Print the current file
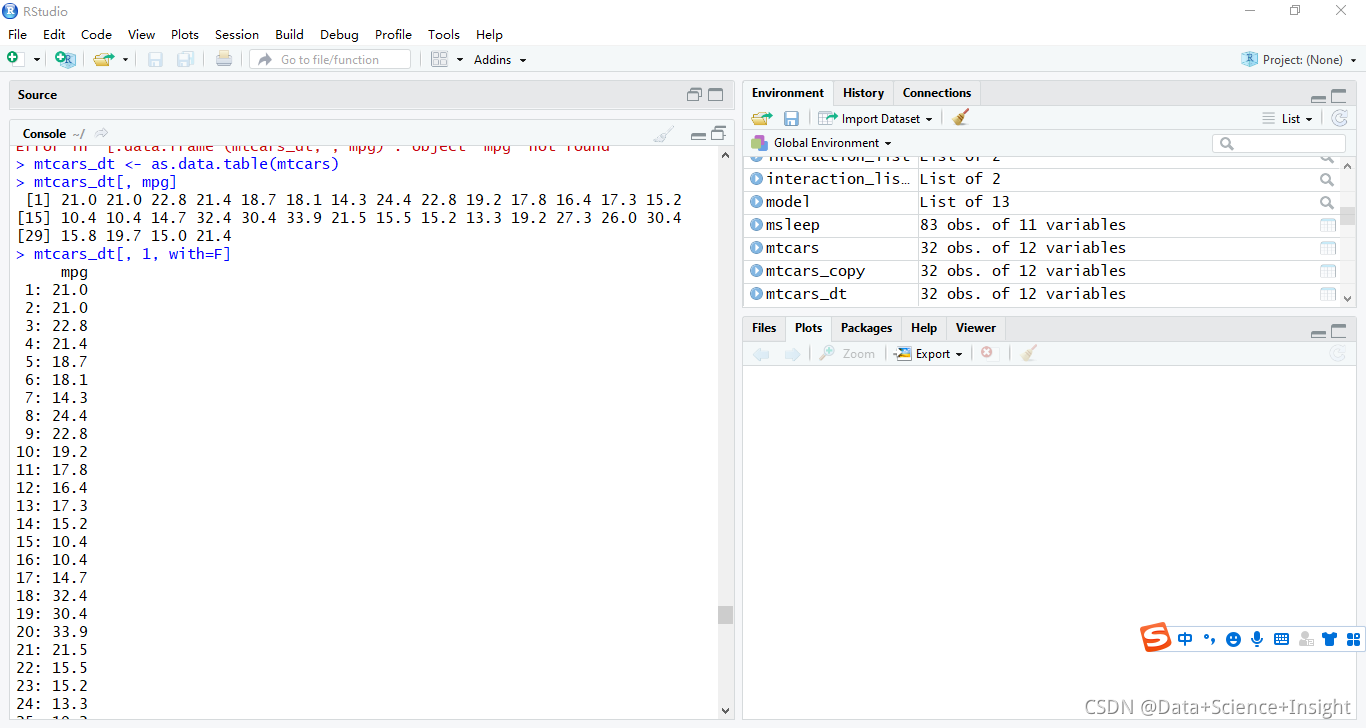The width and height of the screenshot is (1366, 728). coord(222,59)
